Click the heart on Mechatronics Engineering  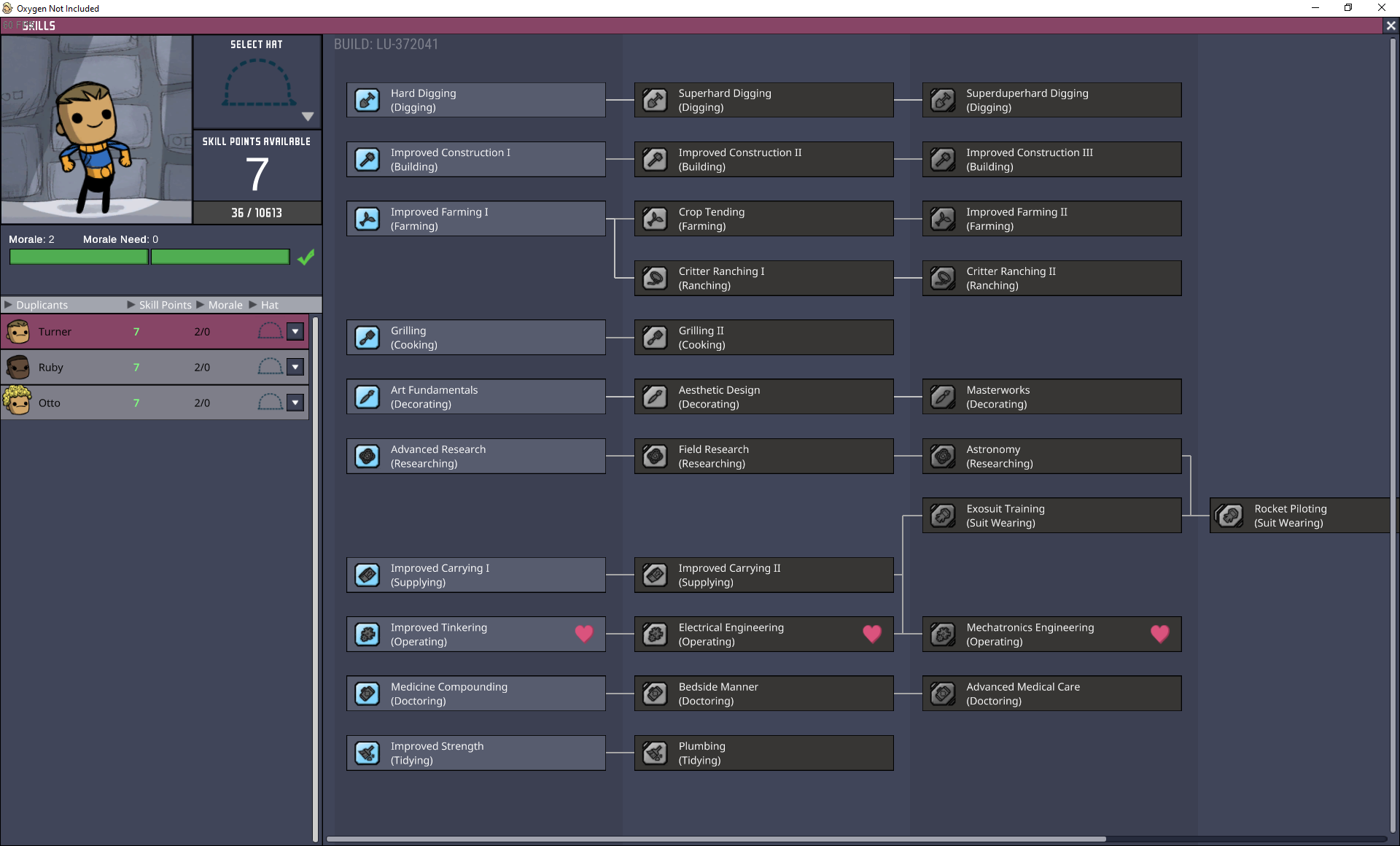click(x=1160, y=634)
